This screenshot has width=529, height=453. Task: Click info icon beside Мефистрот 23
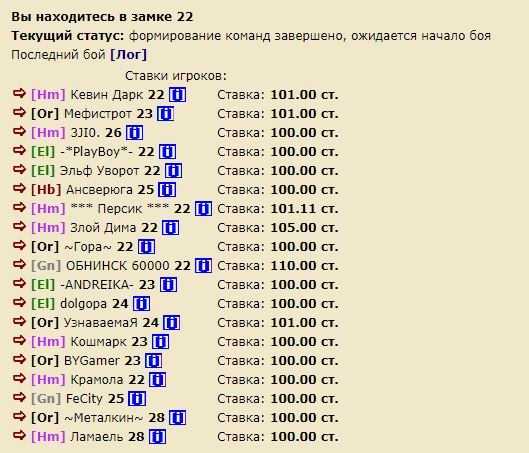[x=165, y=114]
